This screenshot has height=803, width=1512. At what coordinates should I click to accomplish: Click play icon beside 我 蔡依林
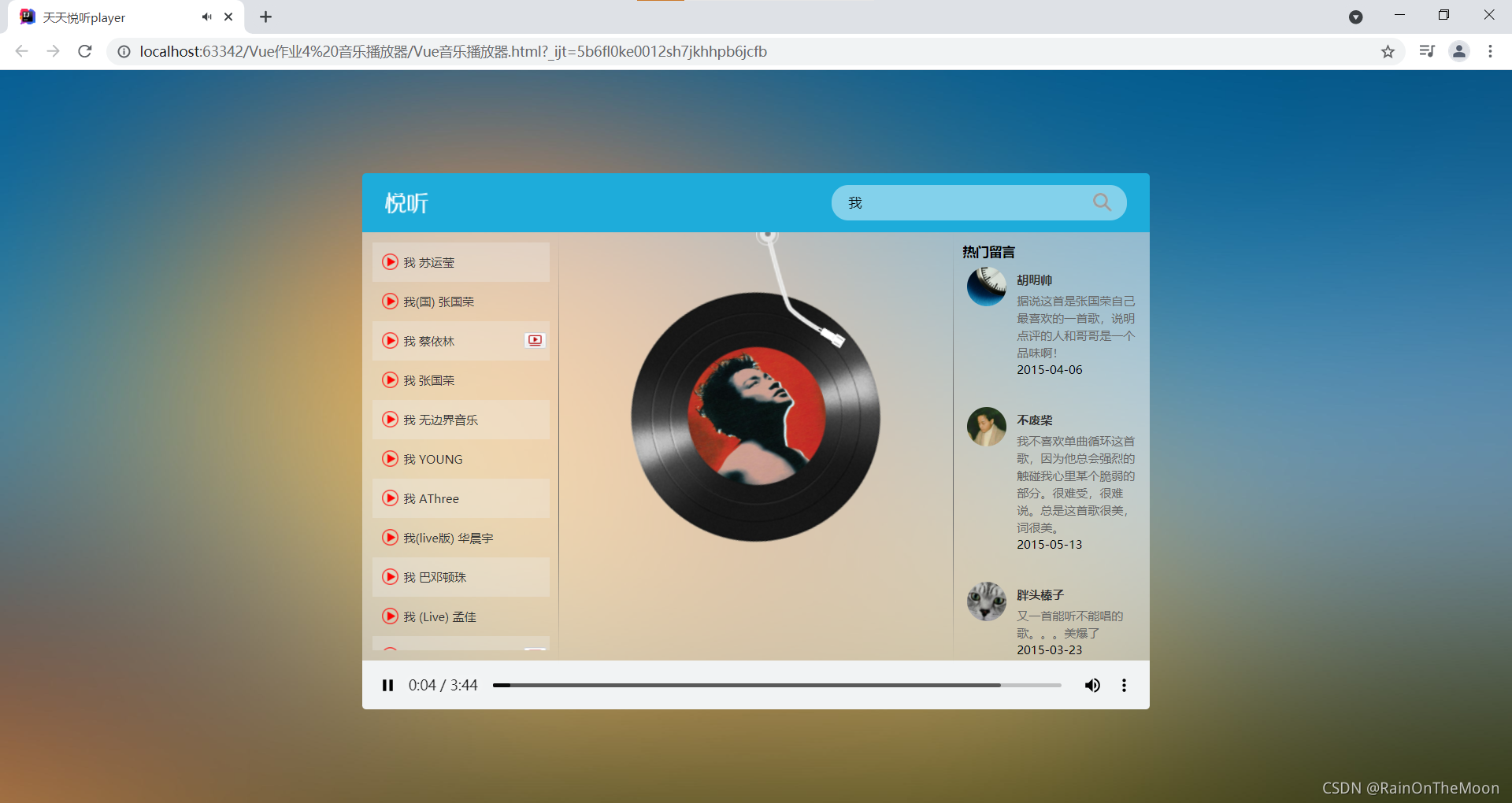coord(390,340)
